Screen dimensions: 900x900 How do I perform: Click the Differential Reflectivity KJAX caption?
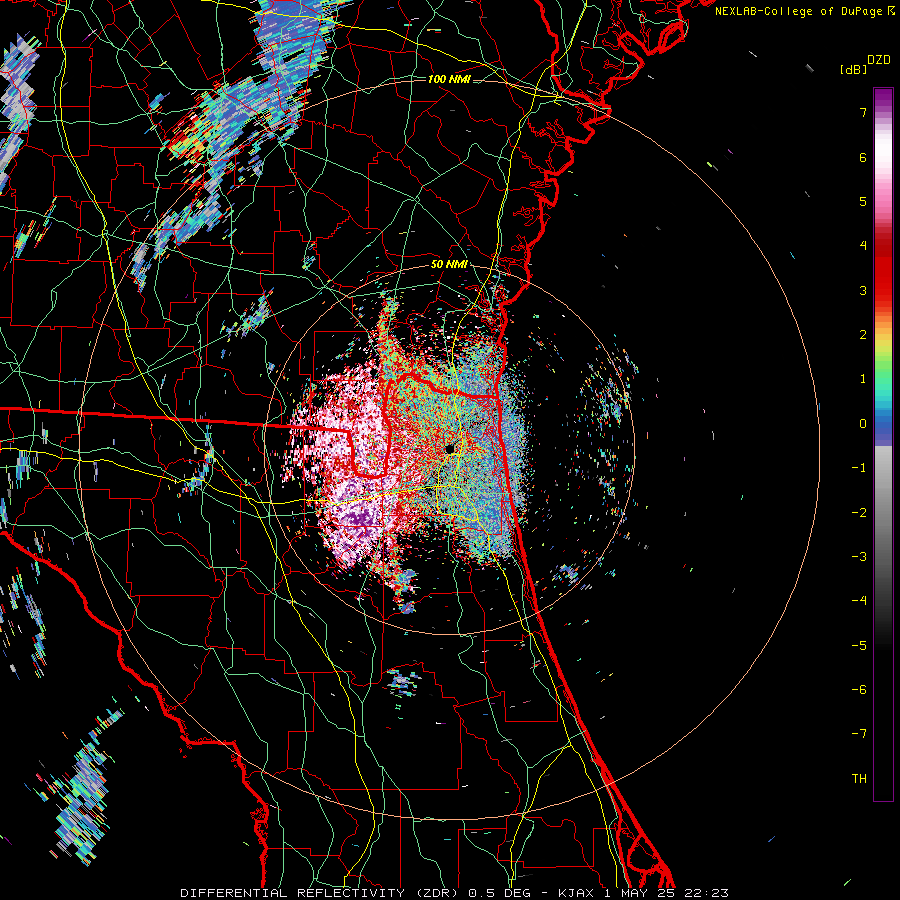tap(455, 893)
